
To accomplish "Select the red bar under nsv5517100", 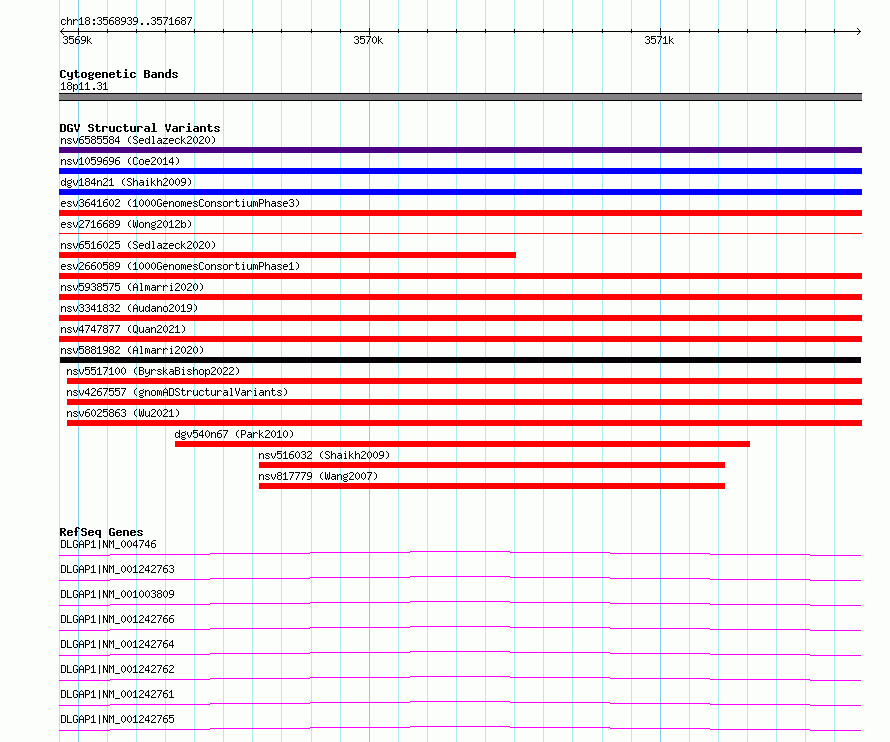I will coord(464,381).
